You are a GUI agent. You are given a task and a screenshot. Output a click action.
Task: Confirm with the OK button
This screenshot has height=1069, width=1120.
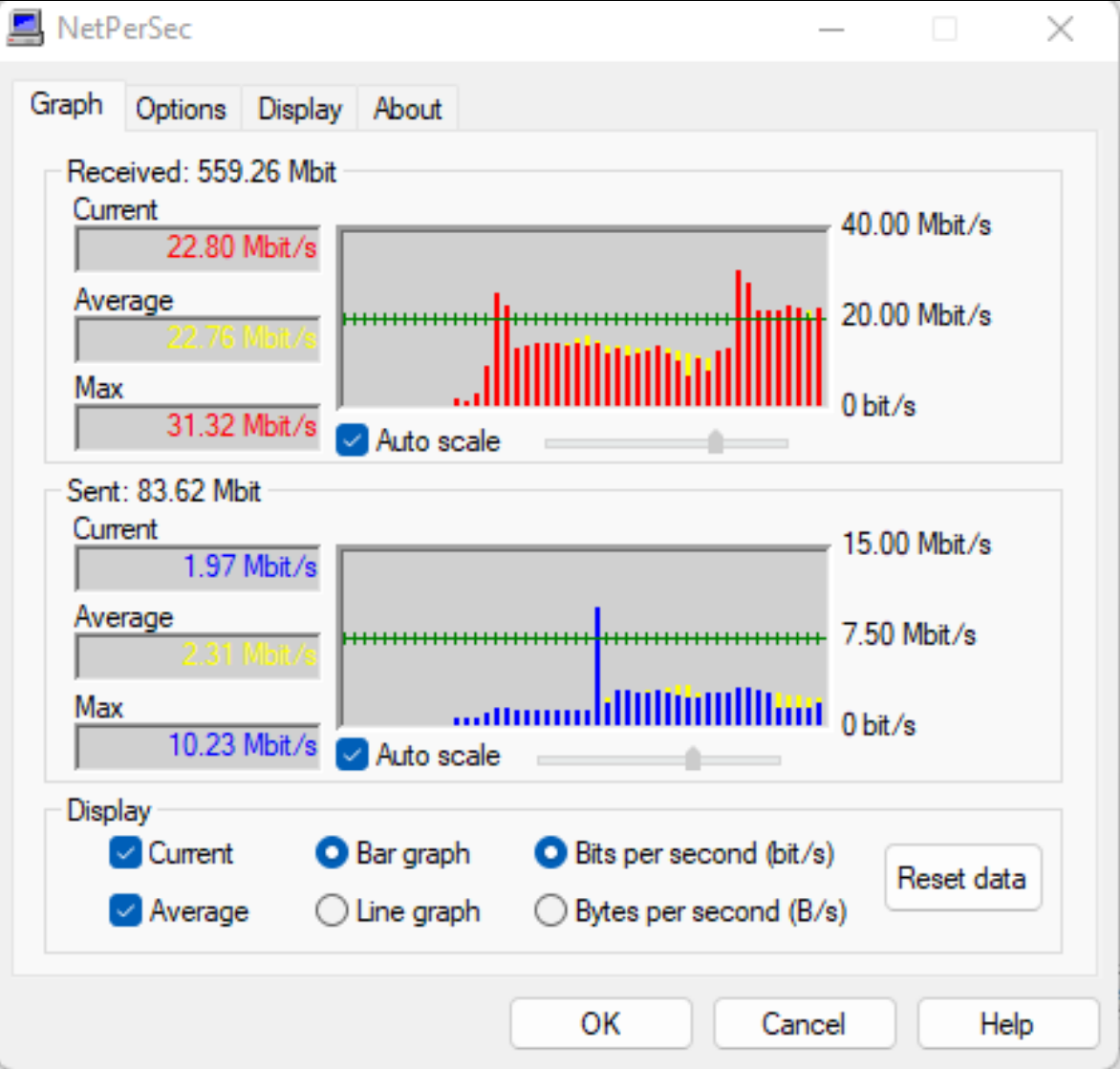(x=601, y=1023)
